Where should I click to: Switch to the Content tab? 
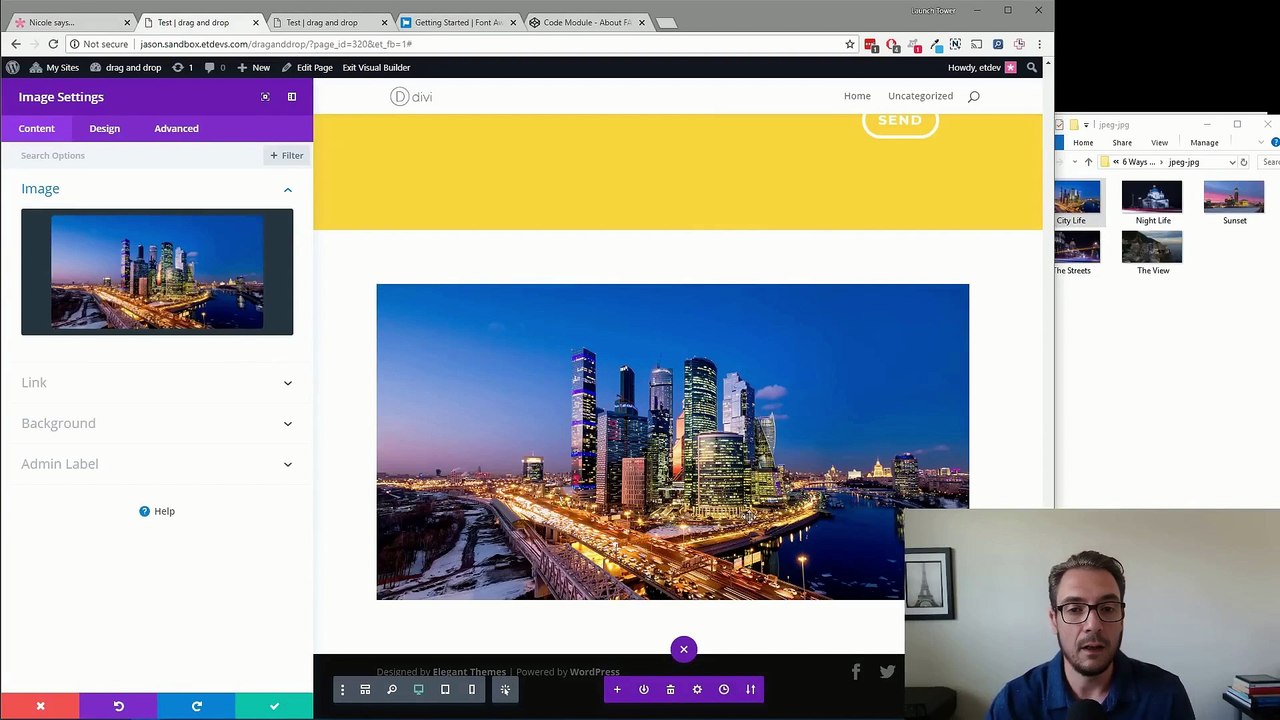pyautogui.click(x=36, y=128)
